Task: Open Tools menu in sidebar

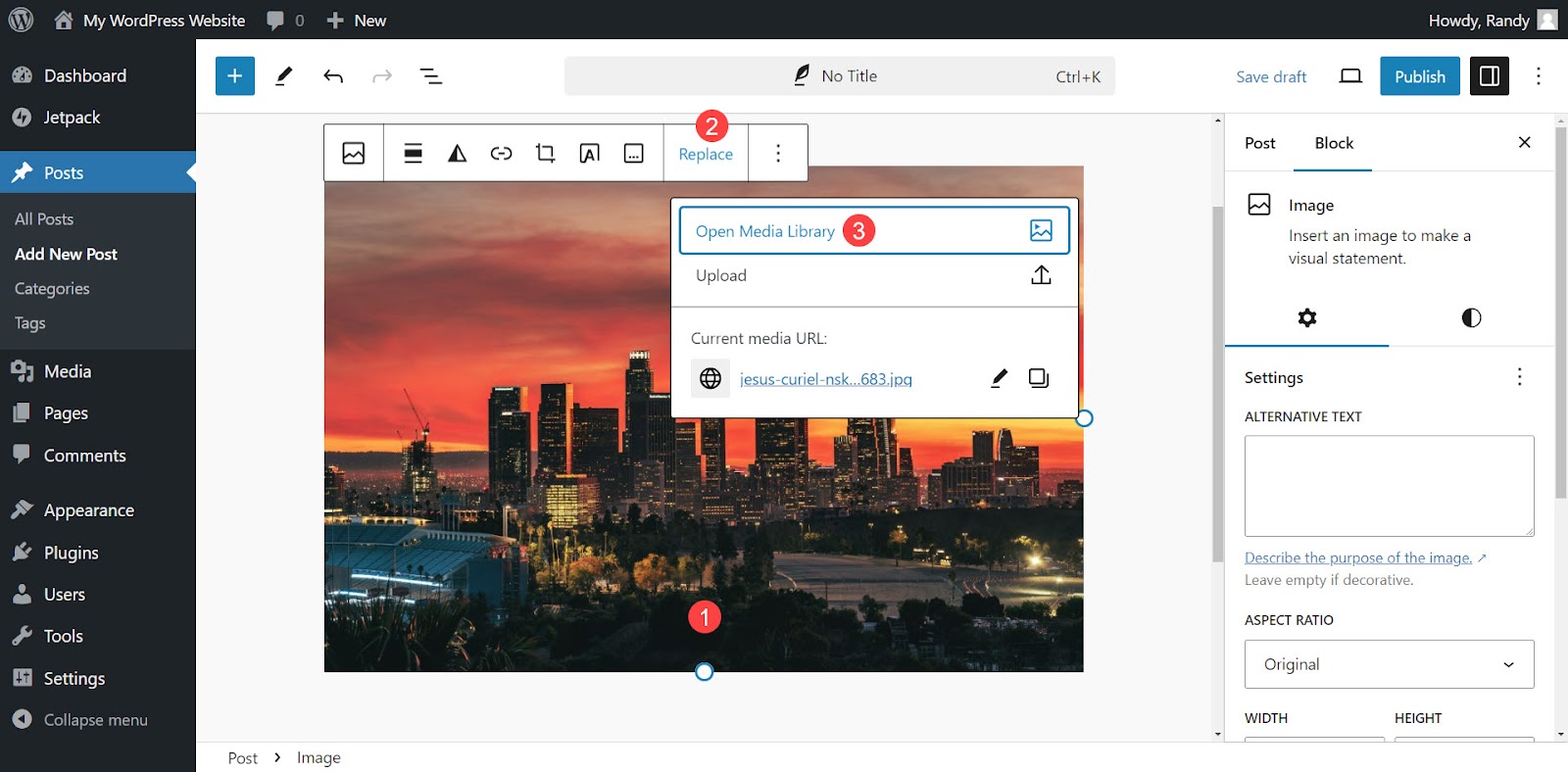Action: [63, 636]
